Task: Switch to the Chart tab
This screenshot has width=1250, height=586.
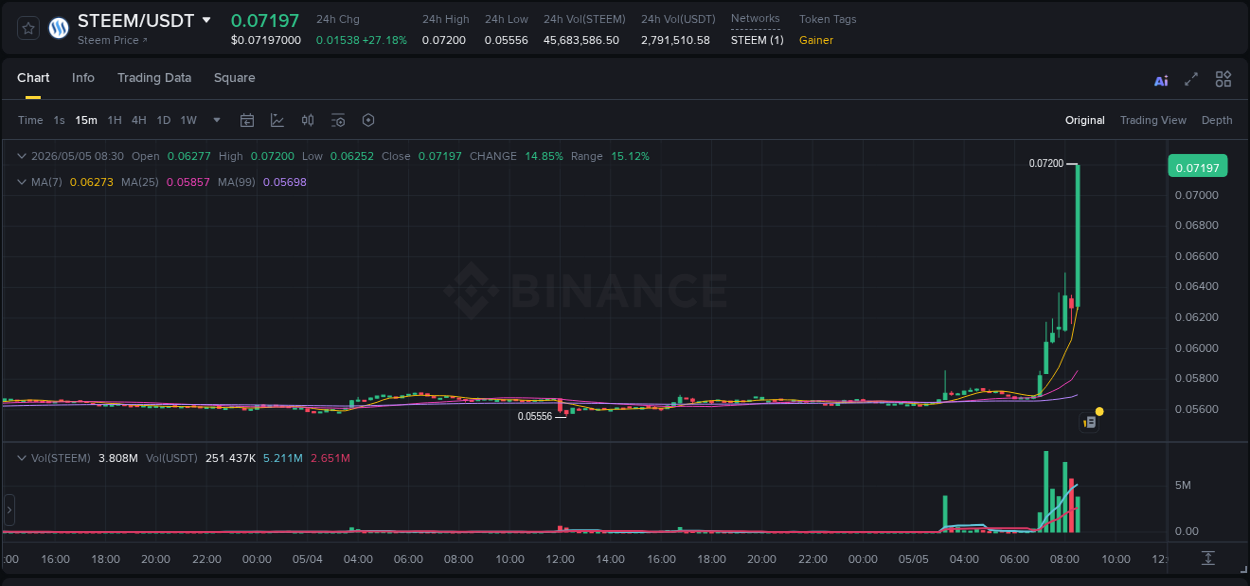Action: 33,78
